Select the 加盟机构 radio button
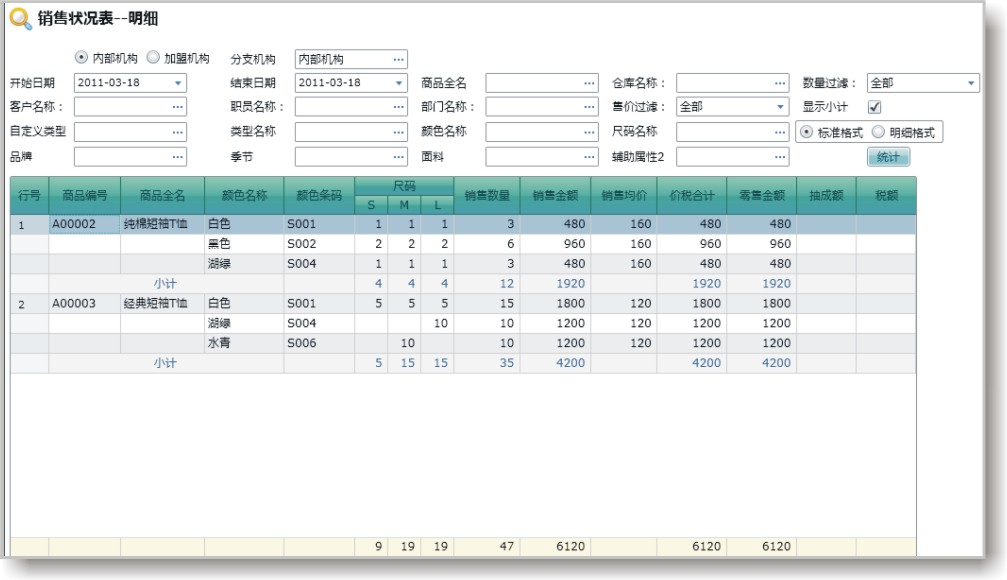The image size is (1007, 580). pos(154,57)
